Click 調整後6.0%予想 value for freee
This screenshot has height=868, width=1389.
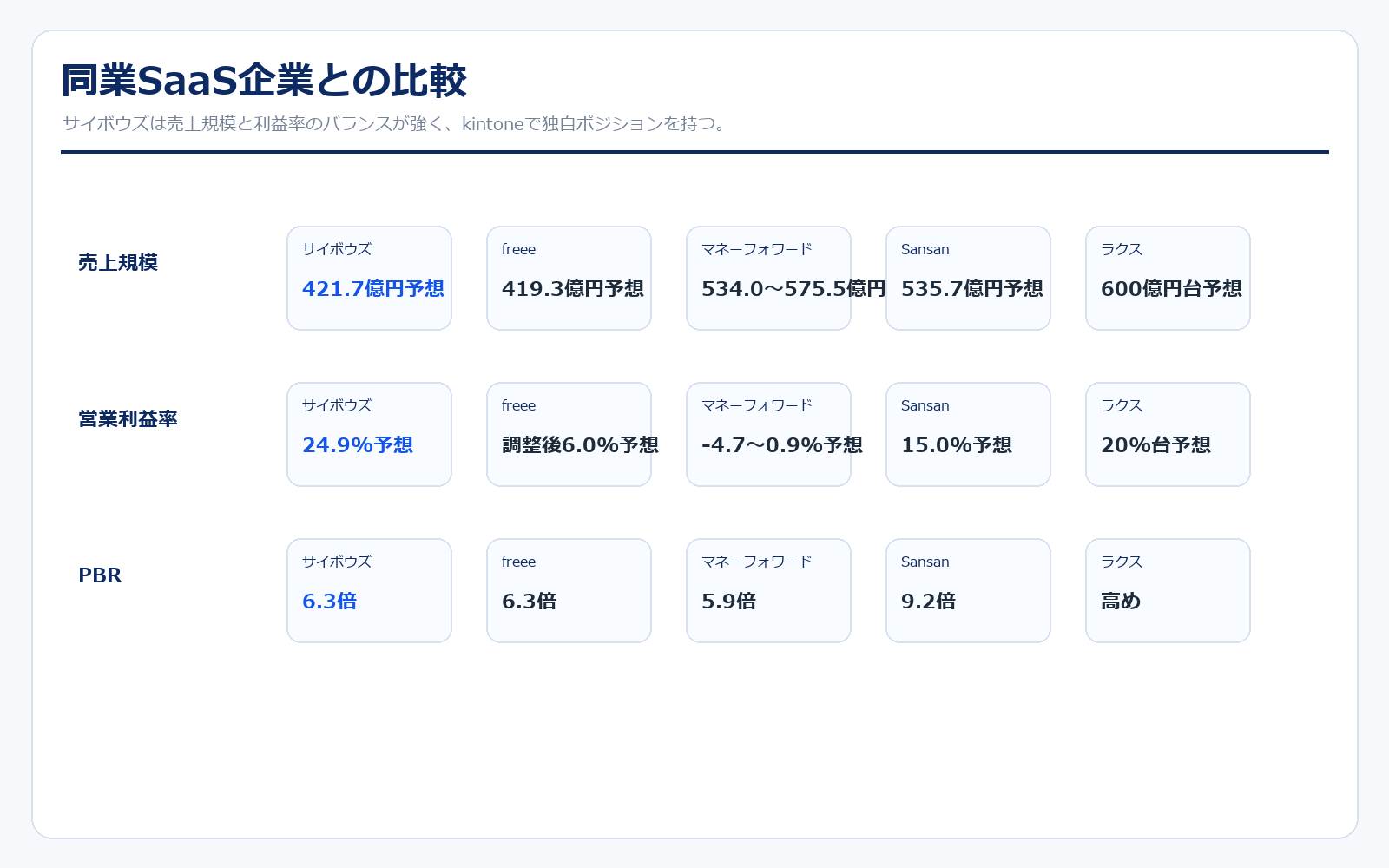[x=580, y=444]
